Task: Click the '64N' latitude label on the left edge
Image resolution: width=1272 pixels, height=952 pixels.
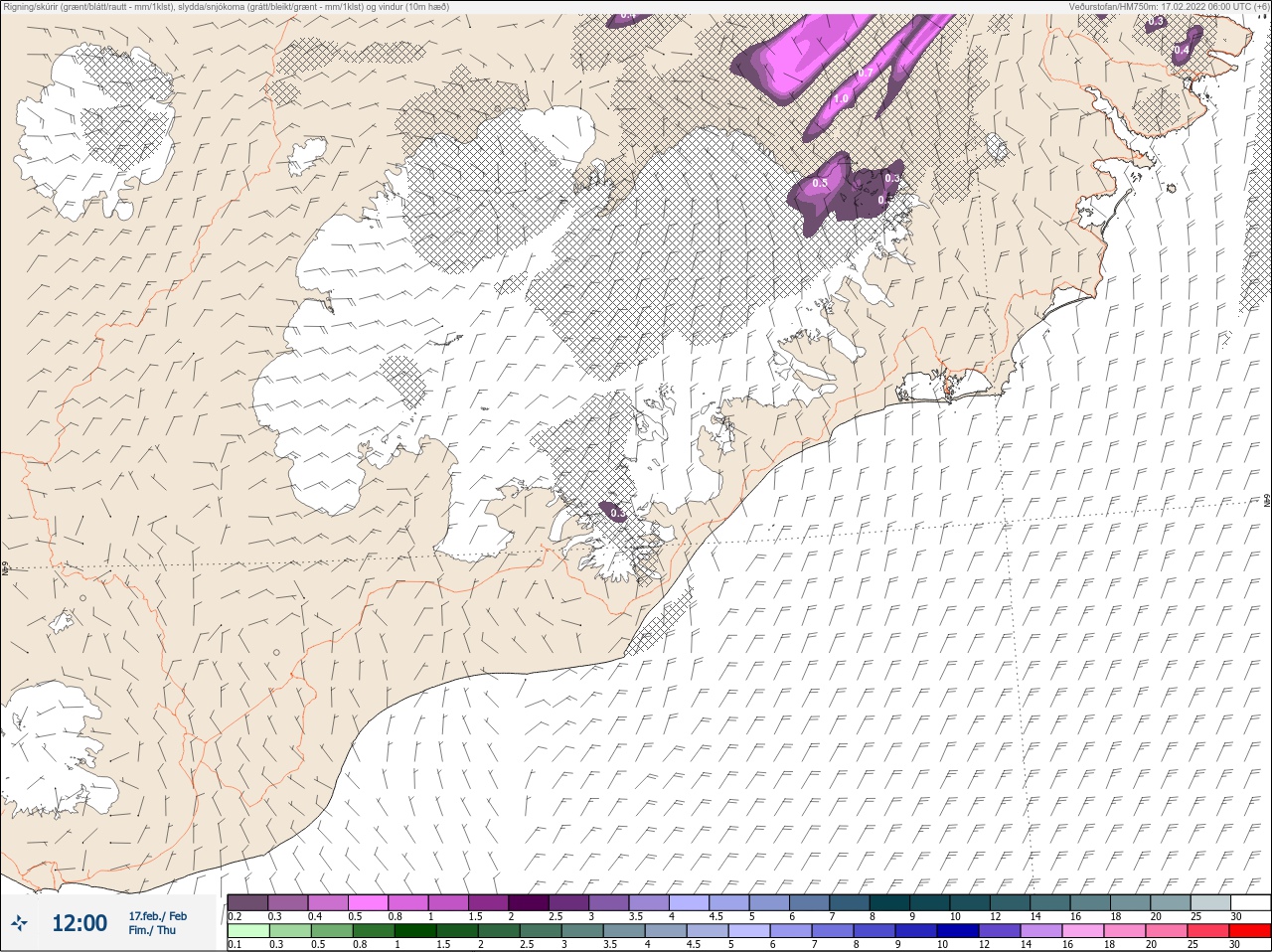Action: [x=5, y=569]
